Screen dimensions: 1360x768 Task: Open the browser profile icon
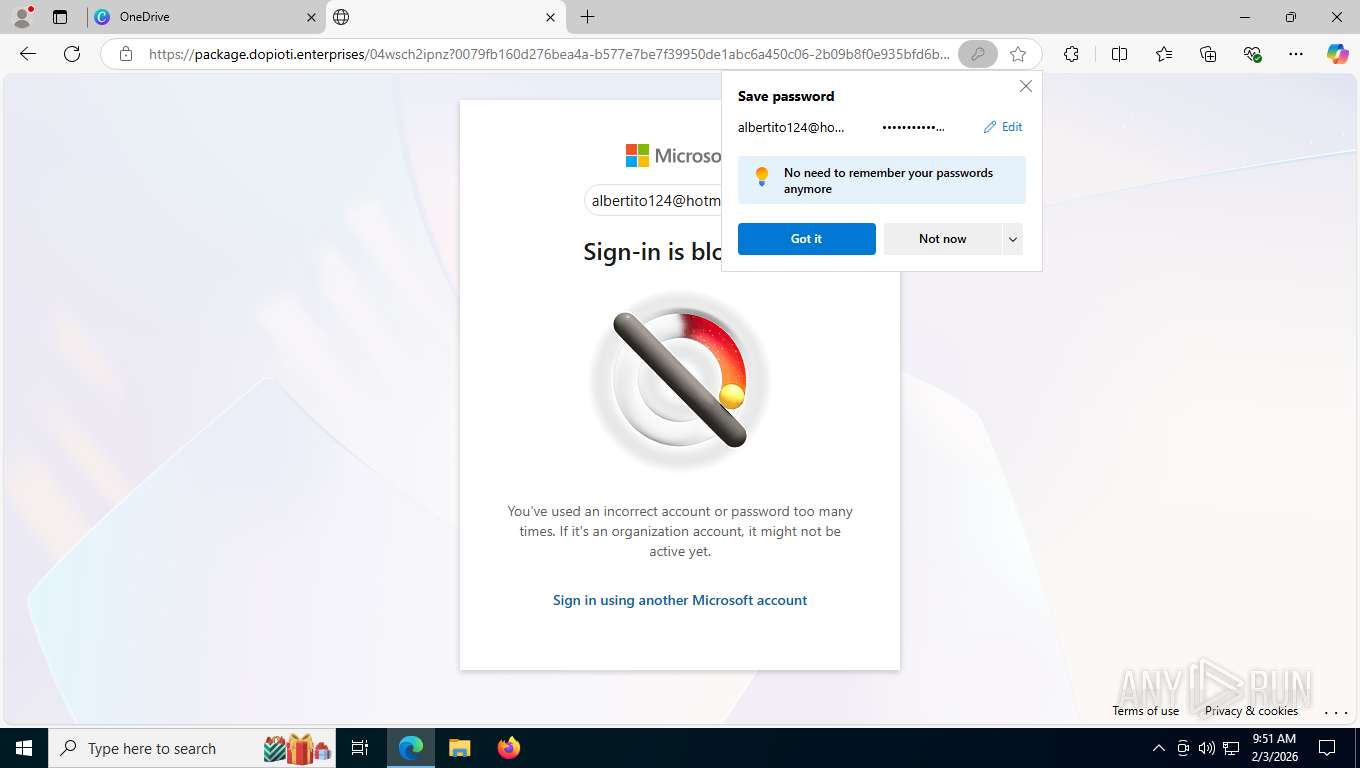[x=22, y=17]
